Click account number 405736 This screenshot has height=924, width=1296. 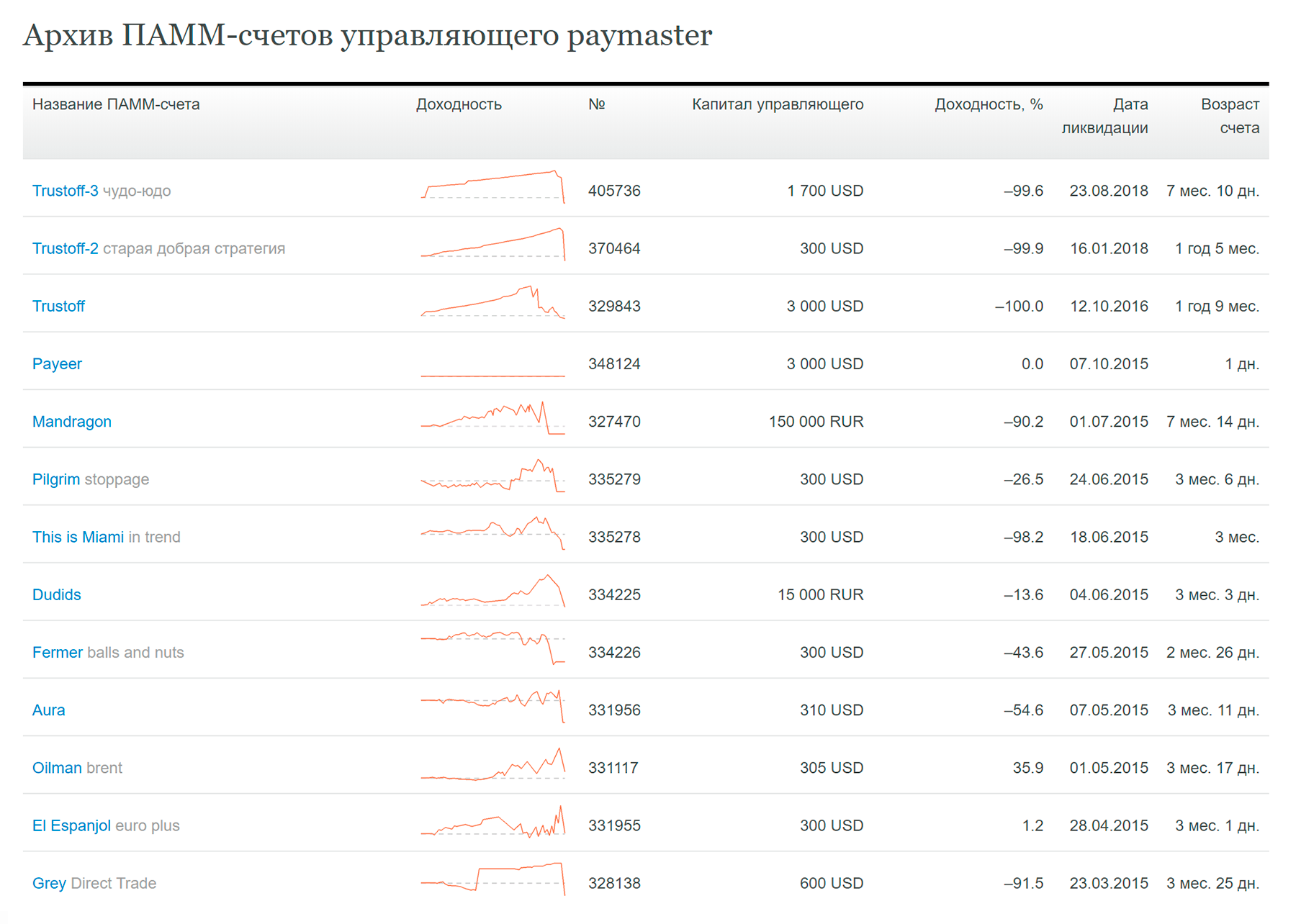pyautogui.click(x=614, y=191)
